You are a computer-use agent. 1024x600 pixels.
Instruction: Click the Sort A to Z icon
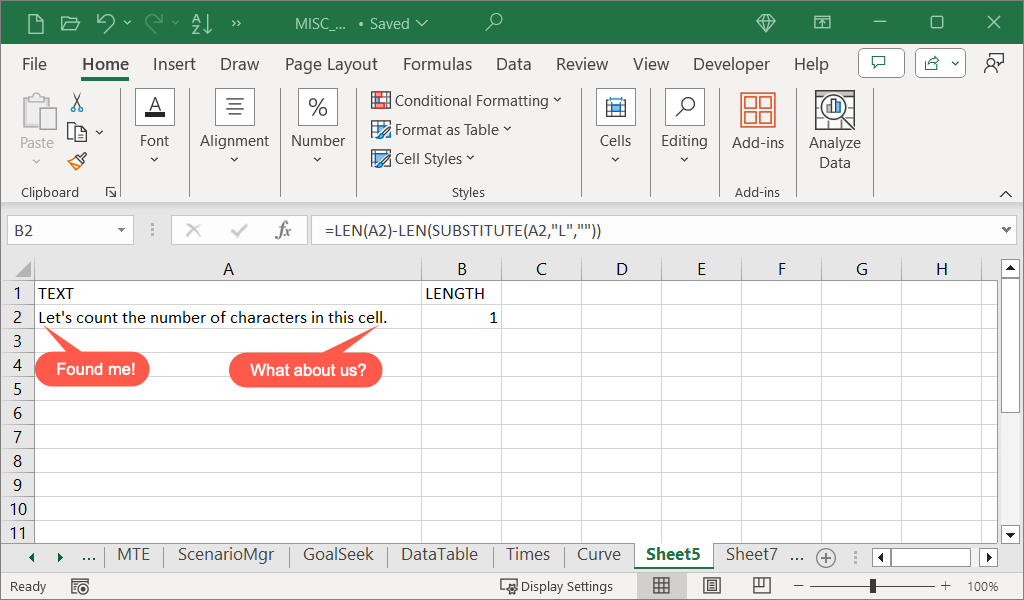(201, 23)
